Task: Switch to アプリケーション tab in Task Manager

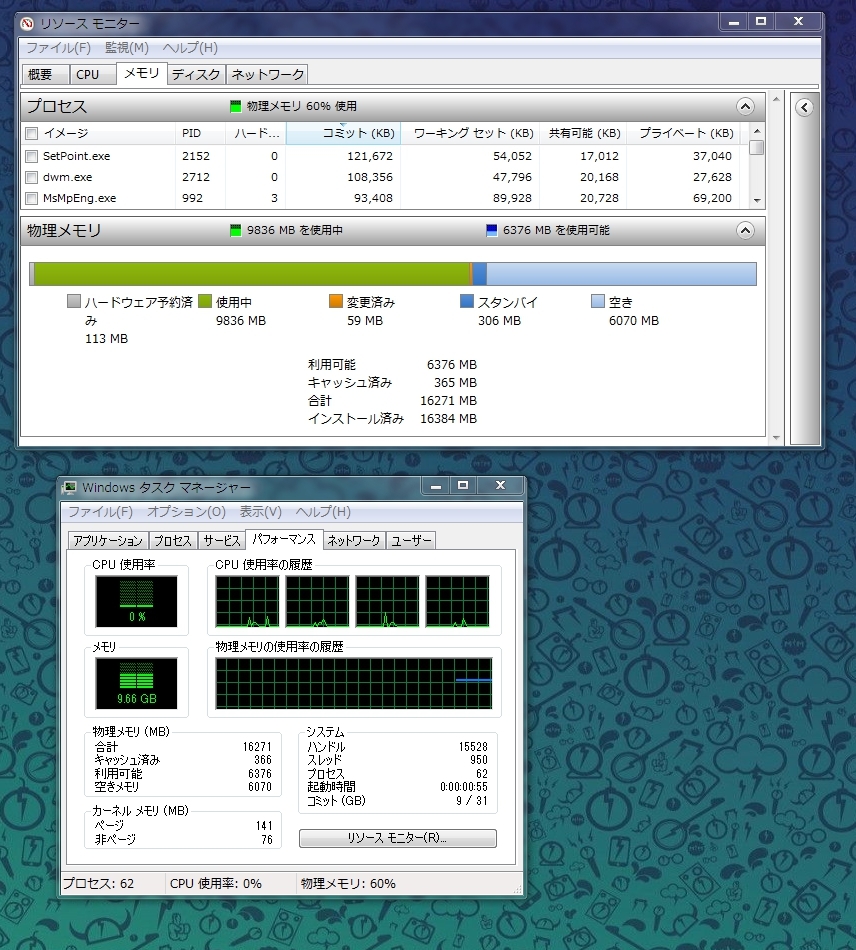Action: (x=108, y=540)
